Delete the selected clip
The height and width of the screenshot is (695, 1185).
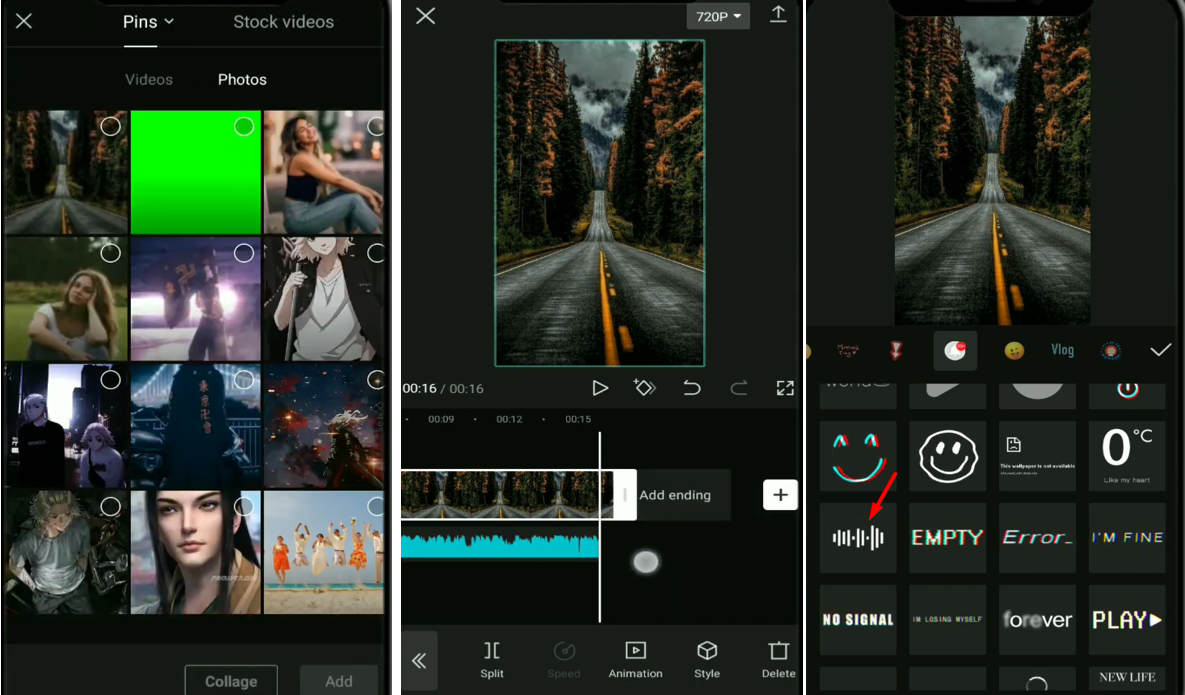(778, 660)
